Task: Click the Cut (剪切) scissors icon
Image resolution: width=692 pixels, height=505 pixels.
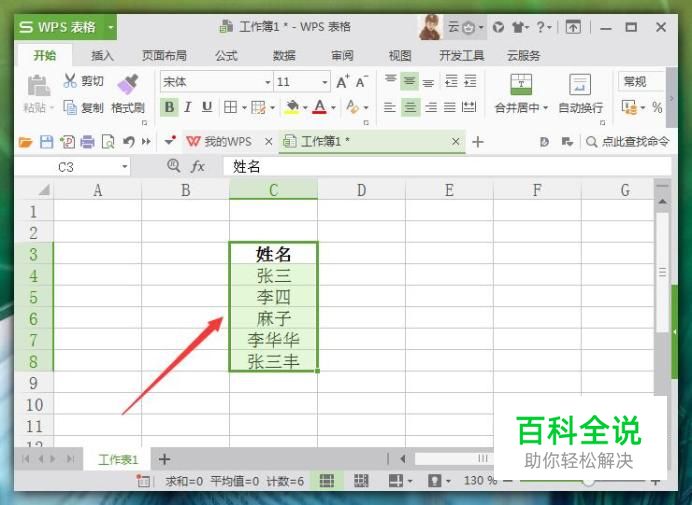Action: [70, 81]
